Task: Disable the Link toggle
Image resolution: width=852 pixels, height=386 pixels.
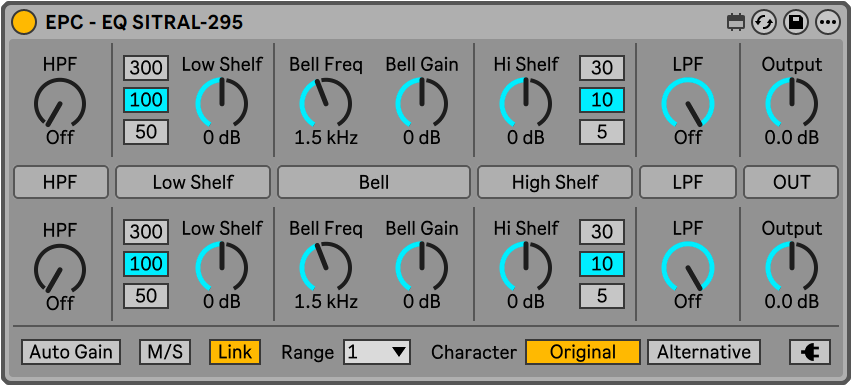Action: 235,352
